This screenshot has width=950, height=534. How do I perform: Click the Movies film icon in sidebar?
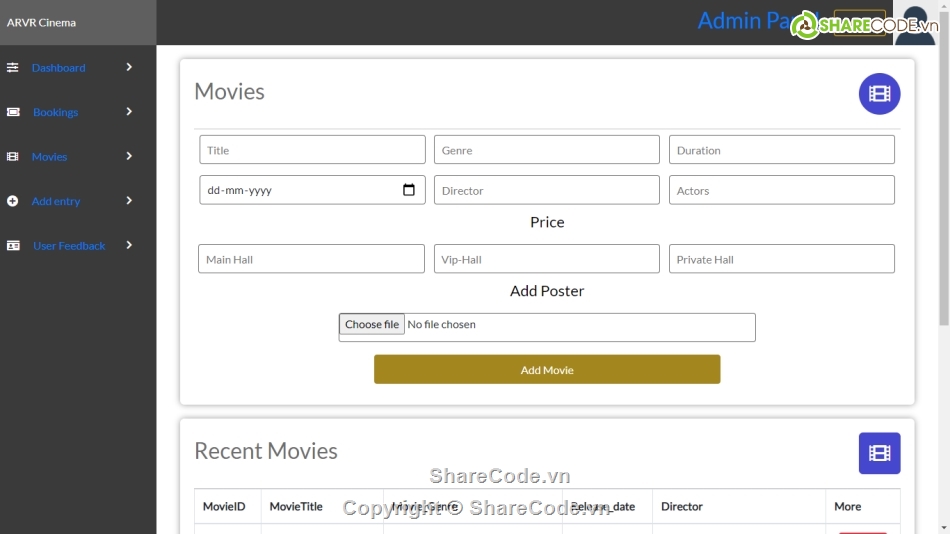[13, 157]
